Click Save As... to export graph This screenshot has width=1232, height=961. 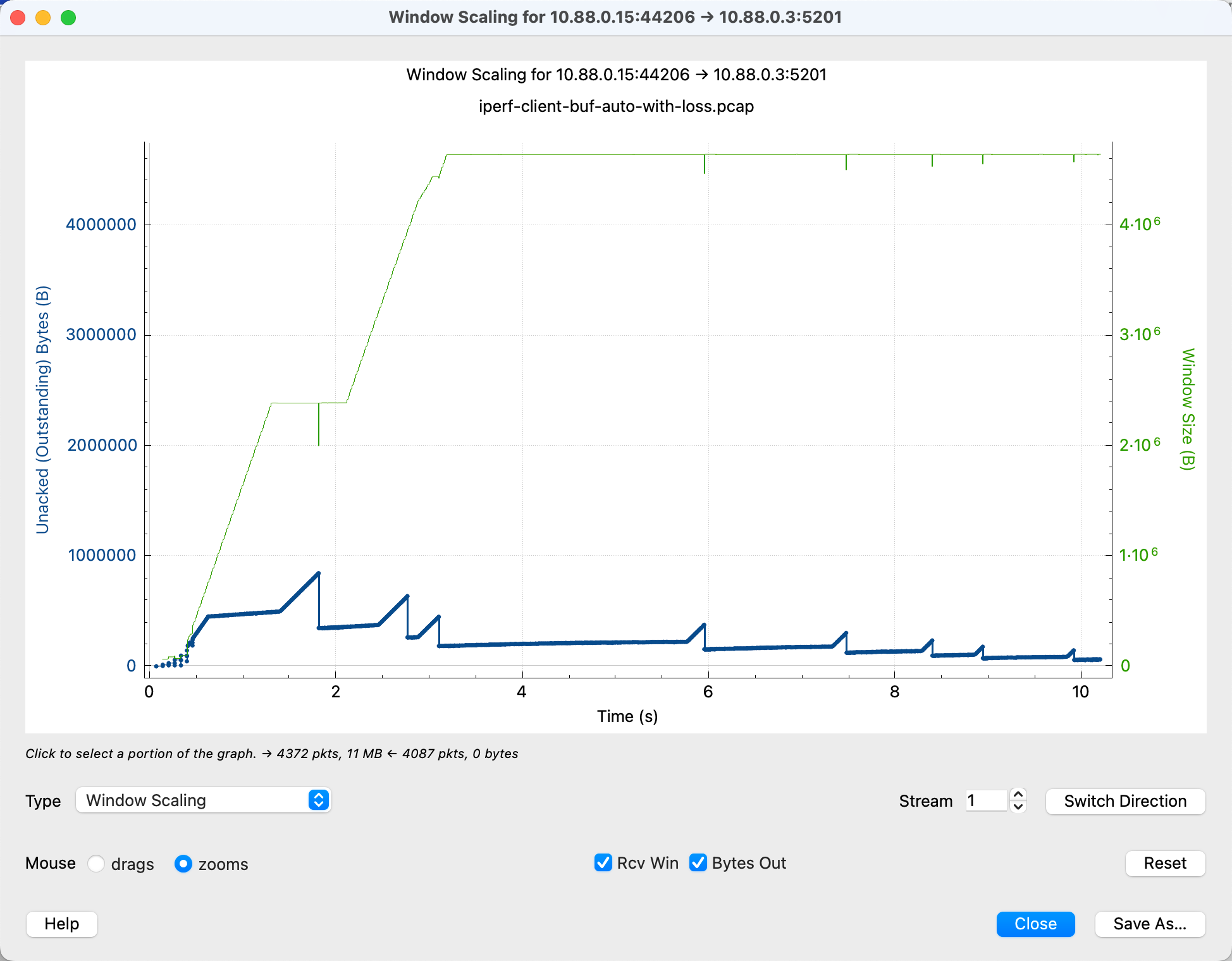pyautogui.click(x=1150, y=924)
